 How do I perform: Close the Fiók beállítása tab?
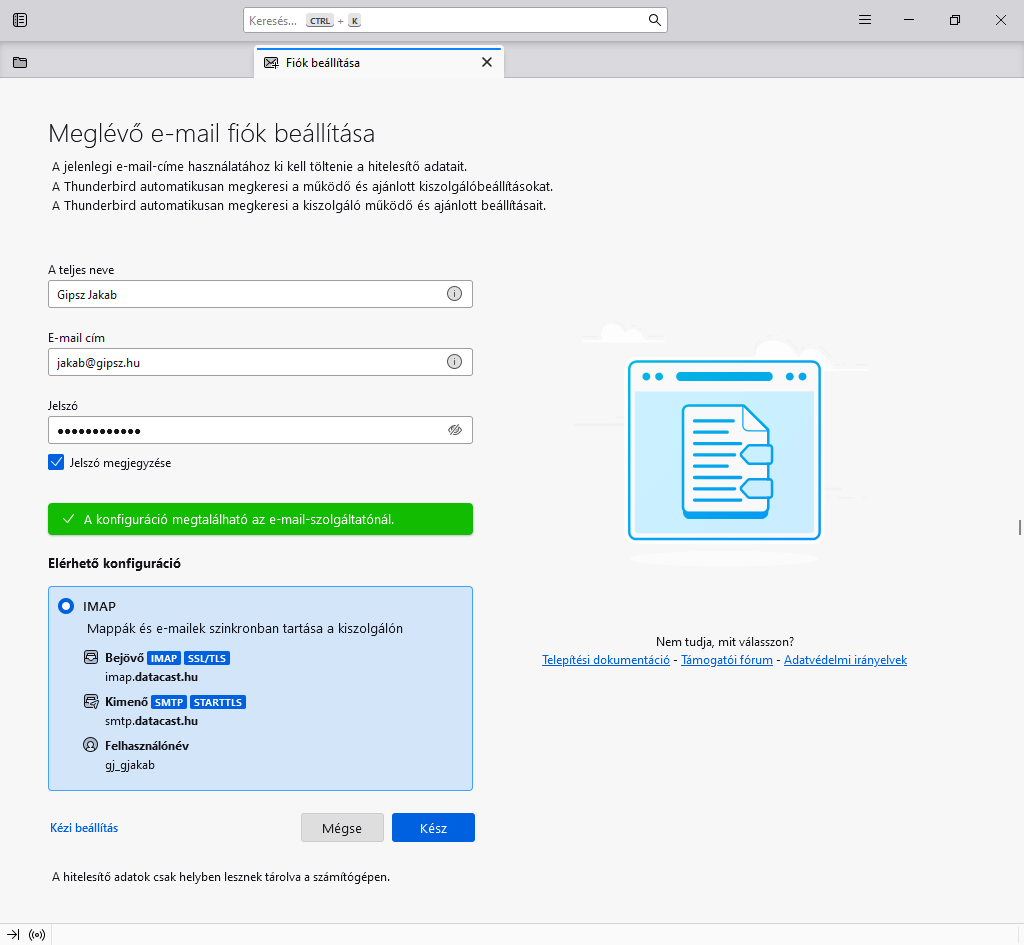(x=487, y=62)
